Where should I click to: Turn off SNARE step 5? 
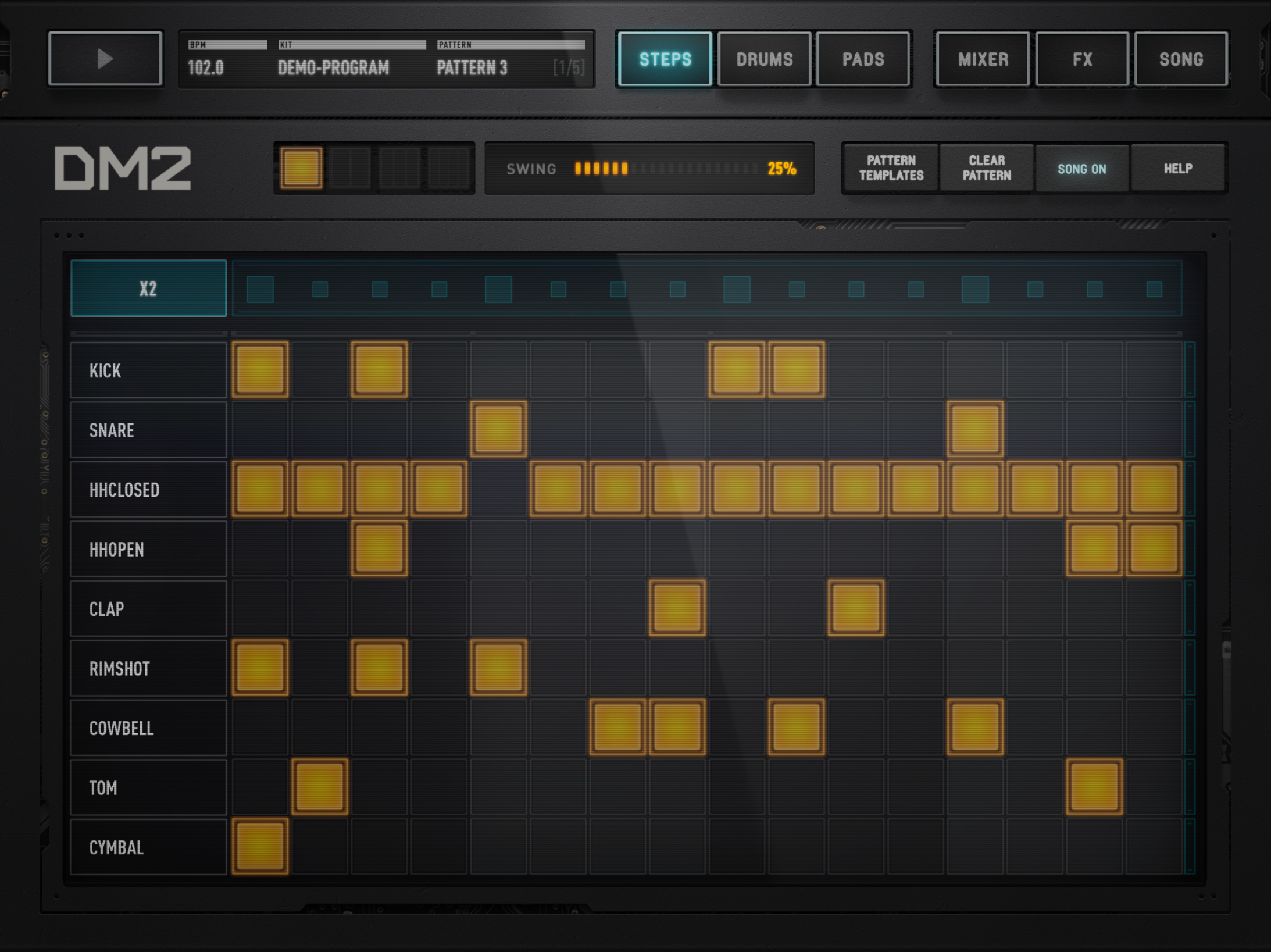pos(498,430)
